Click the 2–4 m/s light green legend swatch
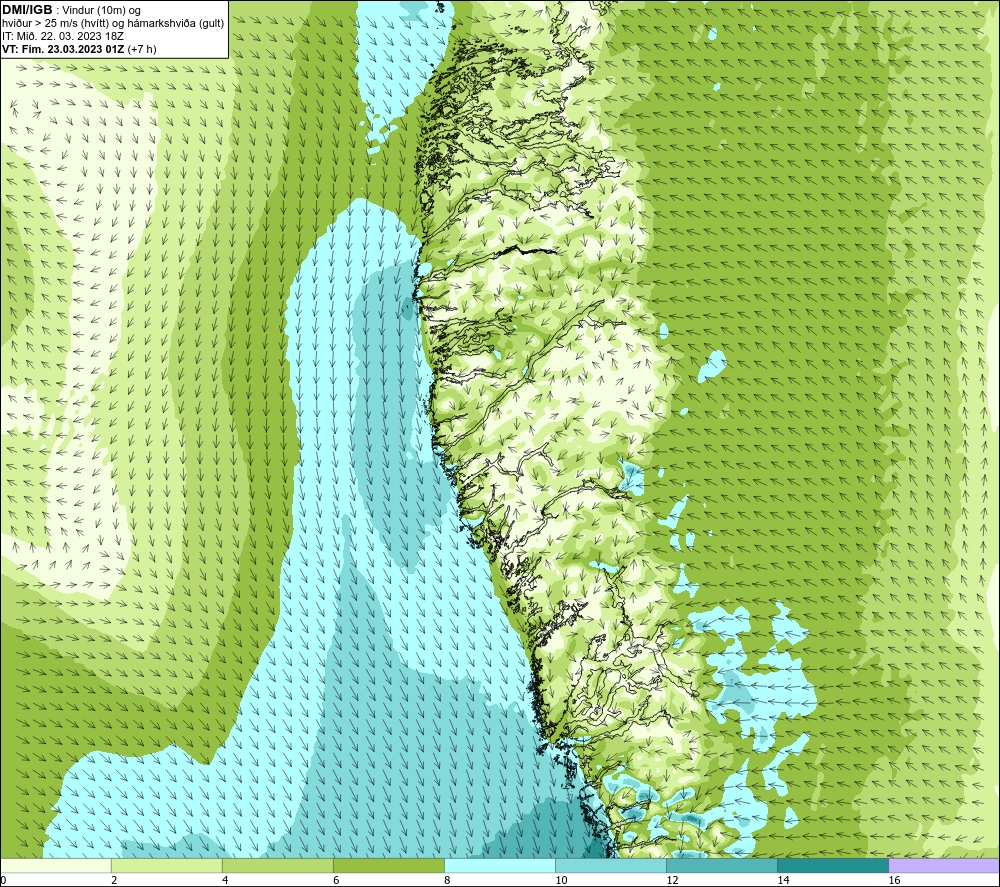This screenshot has height=887, width=1000. point(166,866)
